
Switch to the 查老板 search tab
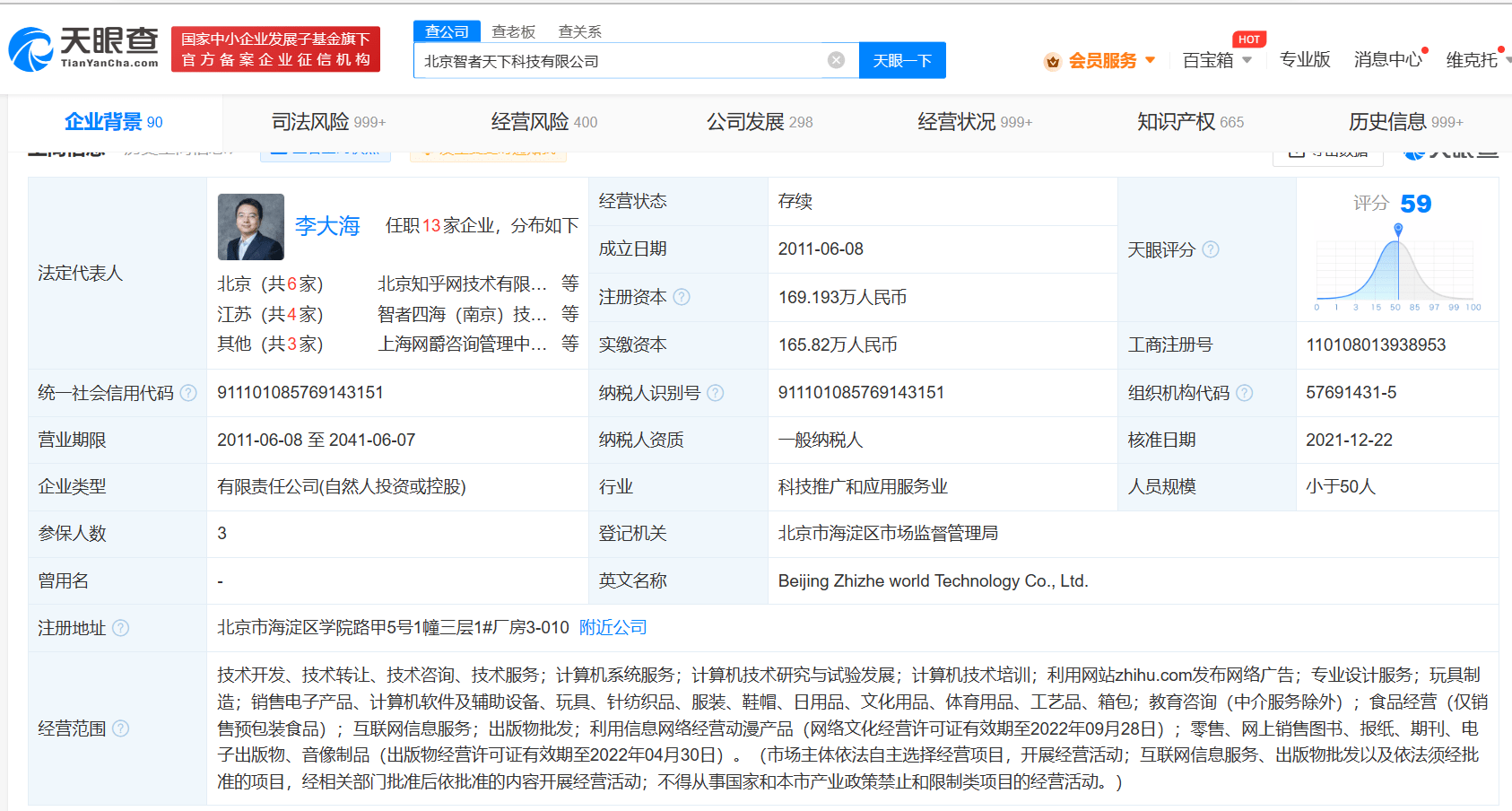click(x=513, y=31)
